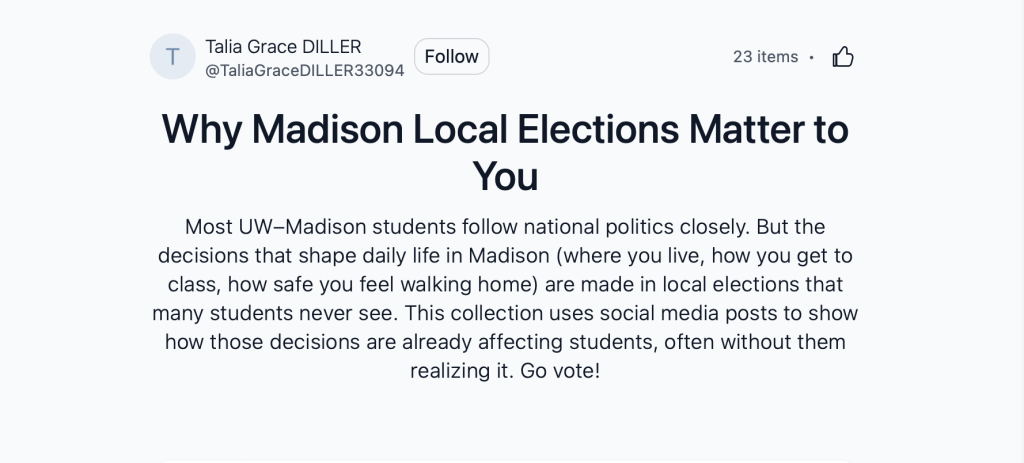Click the round "T" profile avatar
1024x463 pixels.
point(172,57)
